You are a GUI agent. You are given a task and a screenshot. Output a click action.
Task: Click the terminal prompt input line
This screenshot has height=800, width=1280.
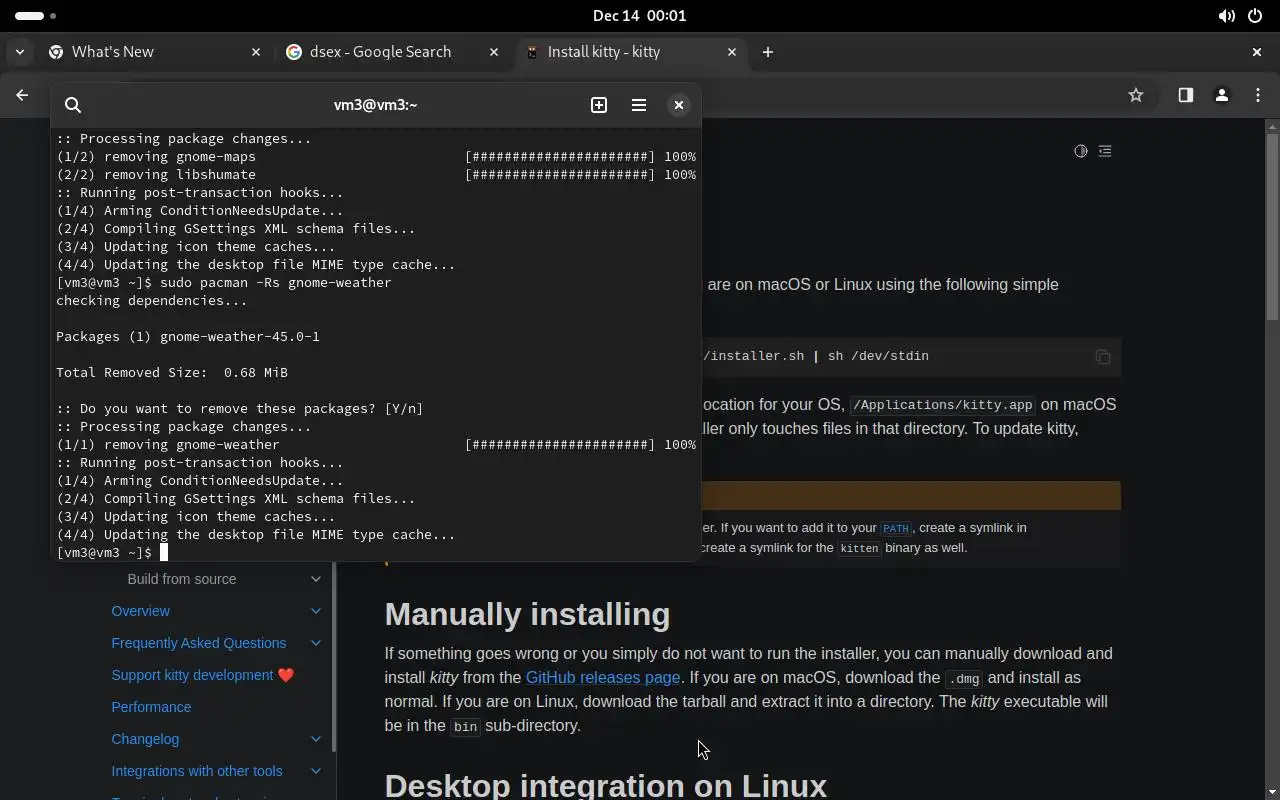tap(376, 552)
